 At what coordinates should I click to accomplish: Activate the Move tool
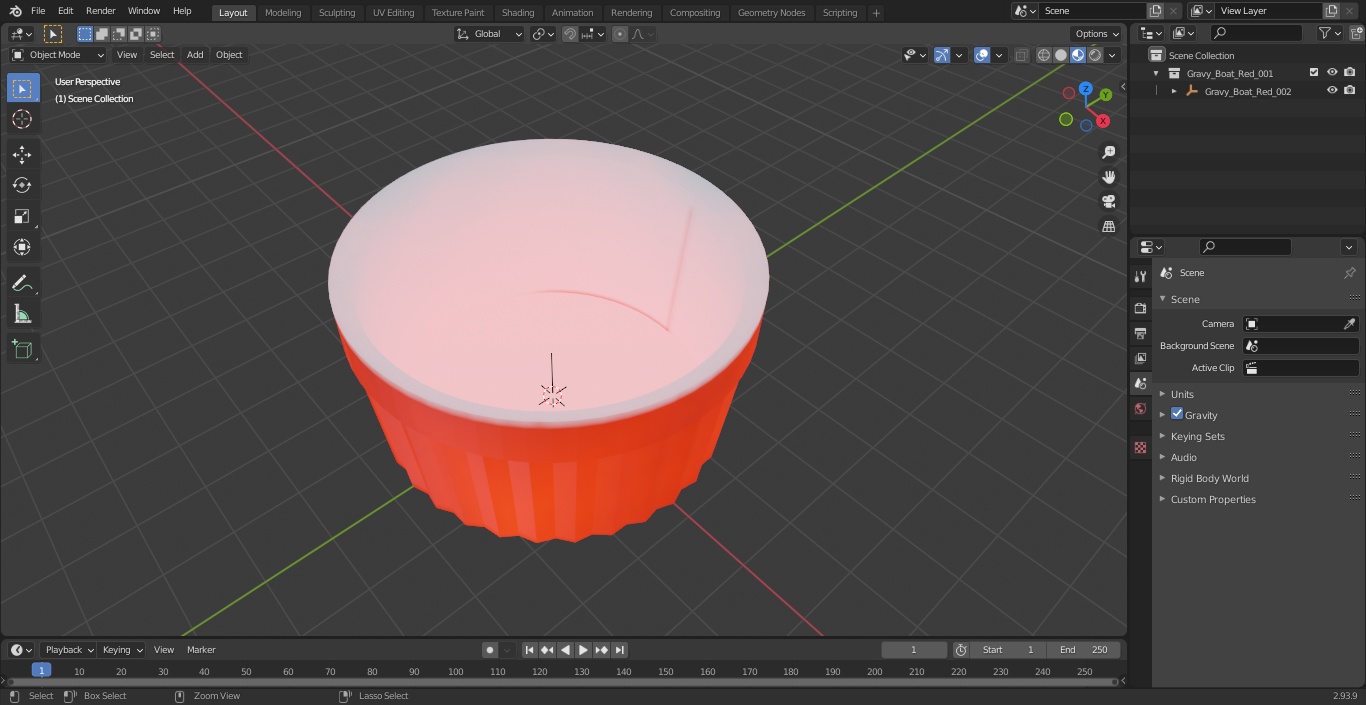[x=22, y=154]
